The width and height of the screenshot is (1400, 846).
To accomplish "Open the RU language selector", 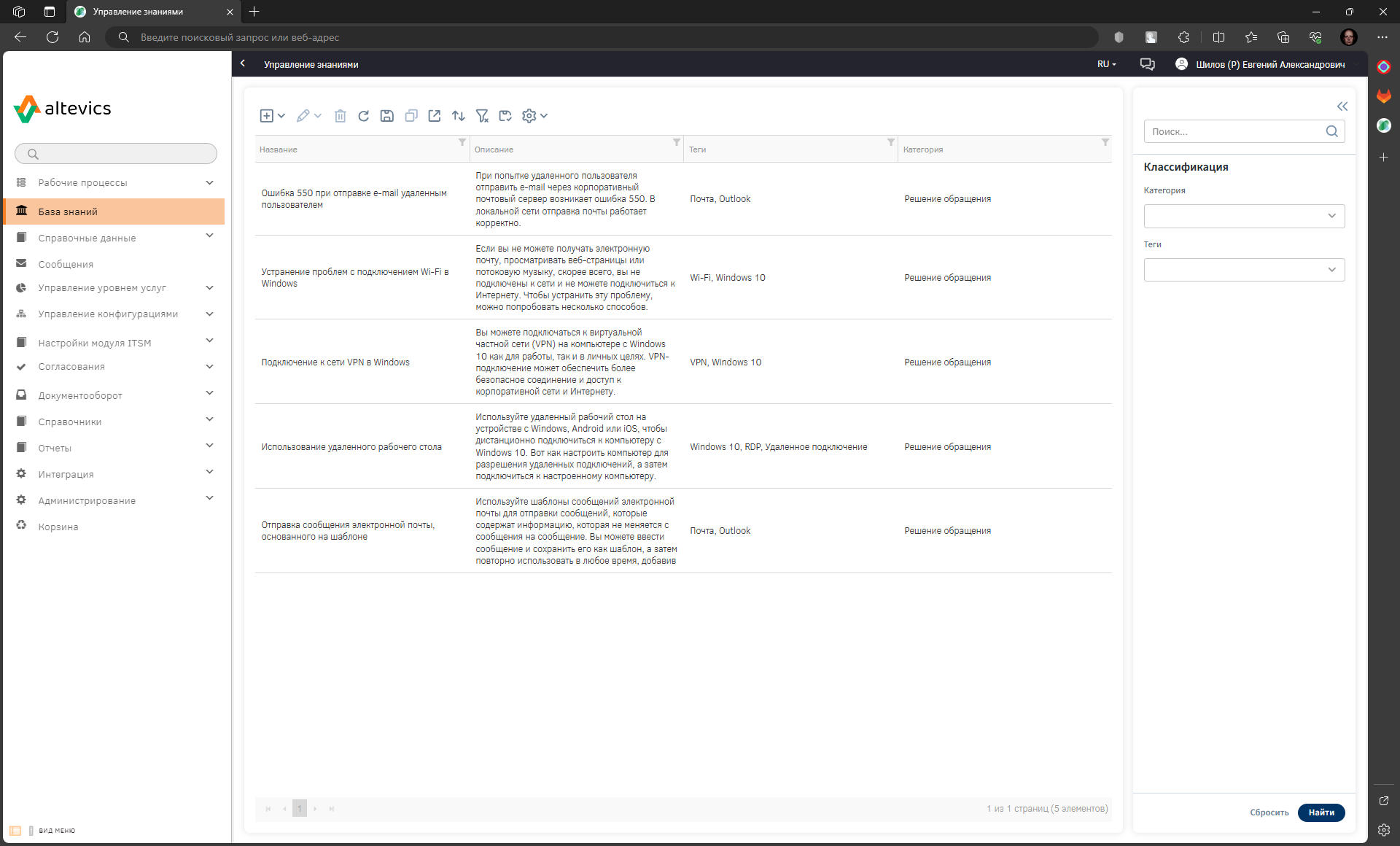I will pos(1106,64).
